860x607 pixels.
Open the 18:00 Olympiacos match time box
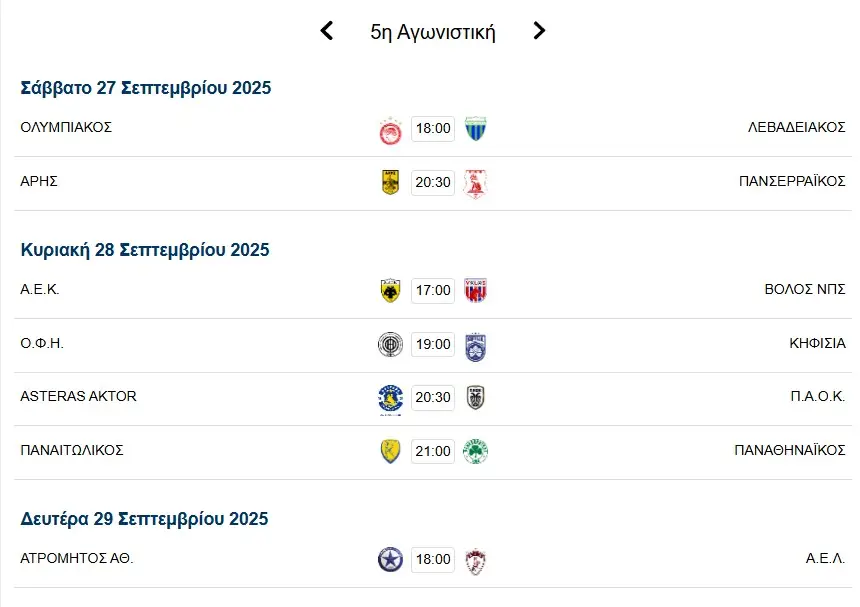433,129
